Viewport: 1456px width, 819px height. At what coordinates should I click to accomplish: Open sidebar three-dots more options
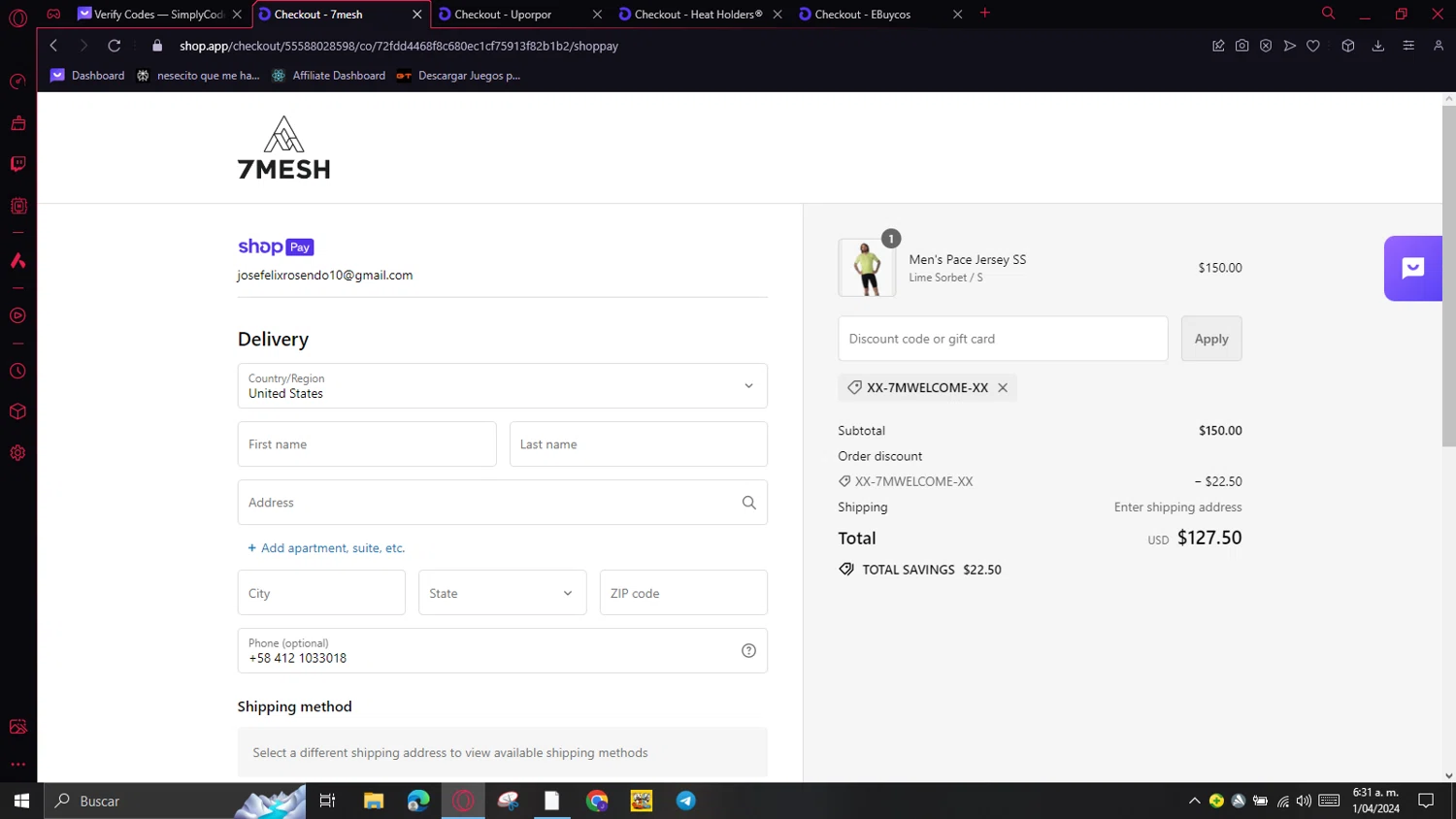pos(17,765)
